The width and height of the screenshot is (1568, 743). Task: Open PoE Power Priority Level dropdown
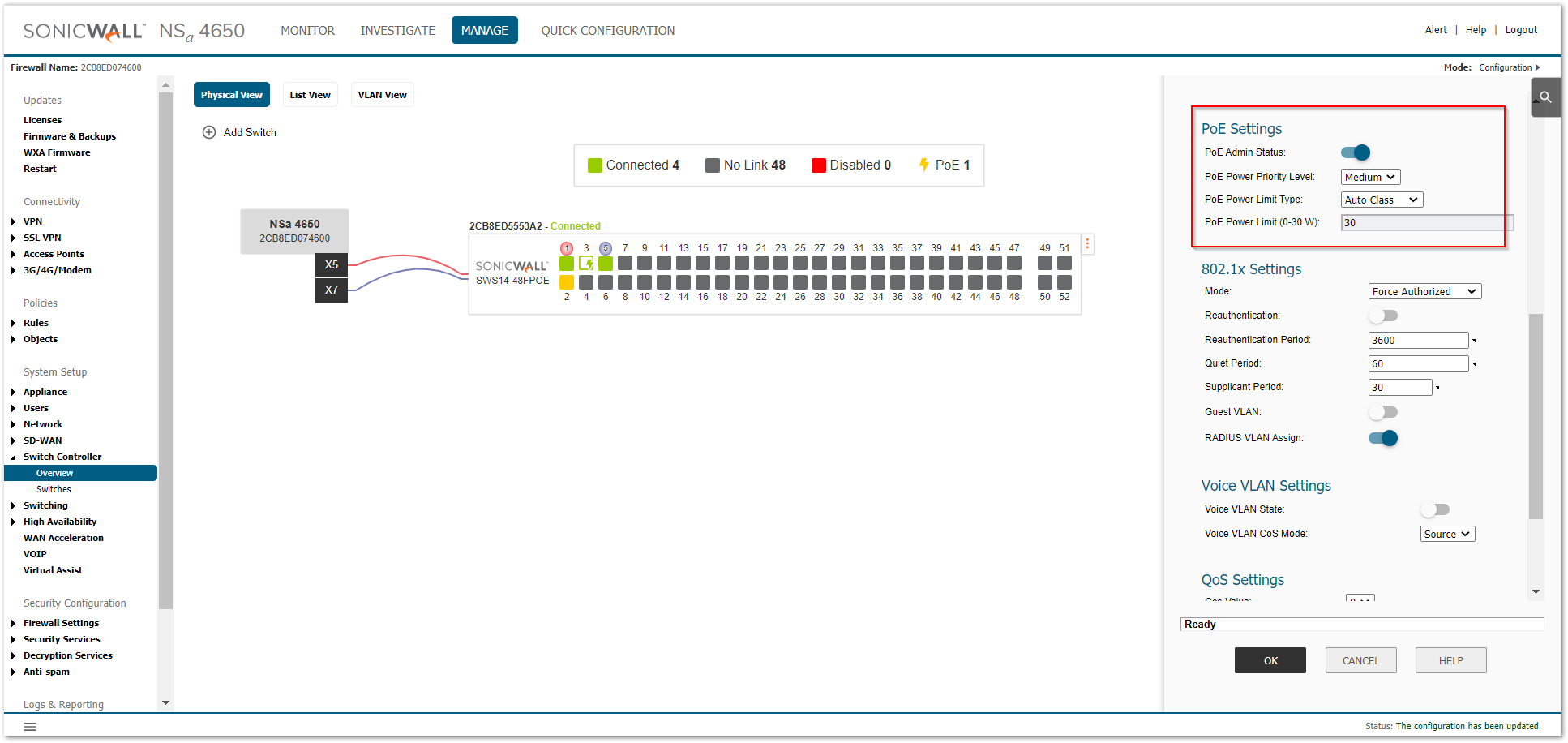click(1371, 177)
